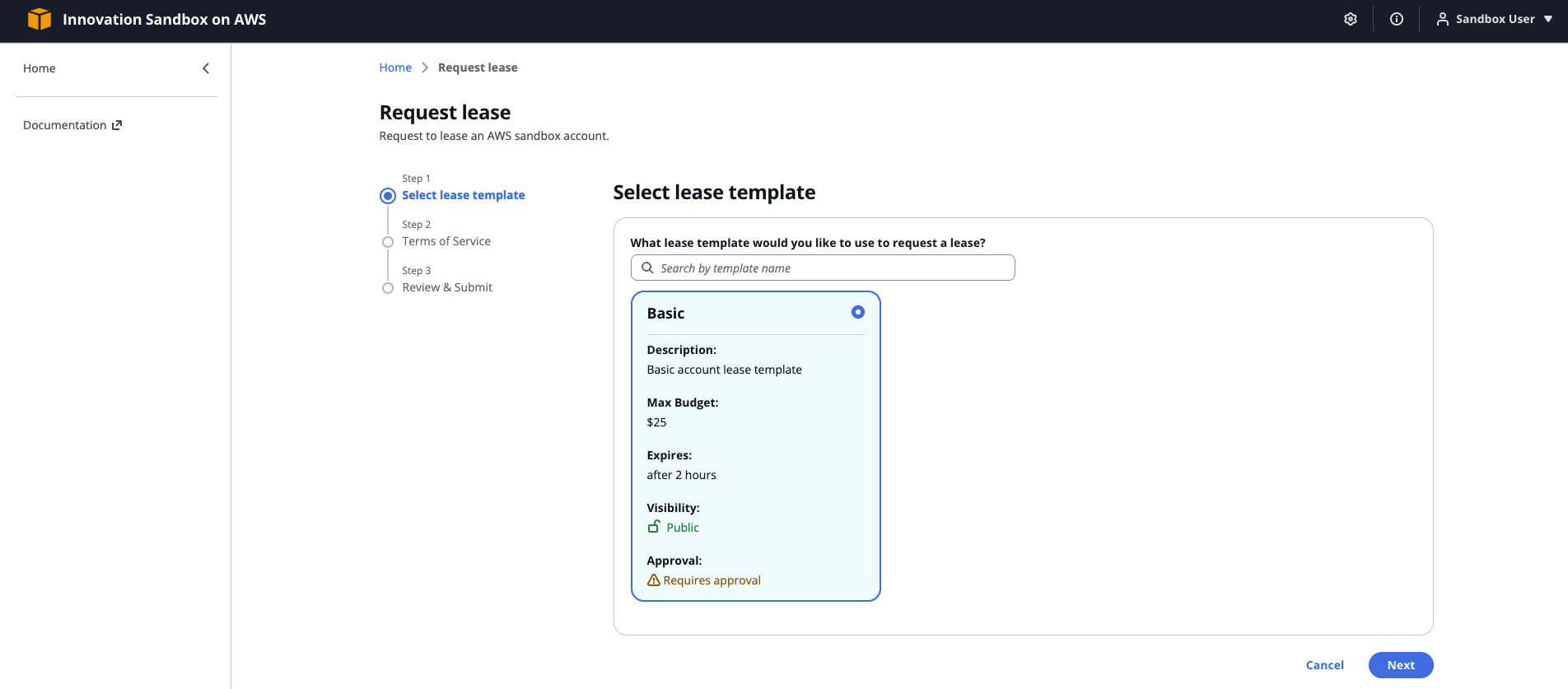Expand the Sandbox User dropdown arrow
Image resolution: width=1568 pixels, height=689 pixels.
(1548, 19)
